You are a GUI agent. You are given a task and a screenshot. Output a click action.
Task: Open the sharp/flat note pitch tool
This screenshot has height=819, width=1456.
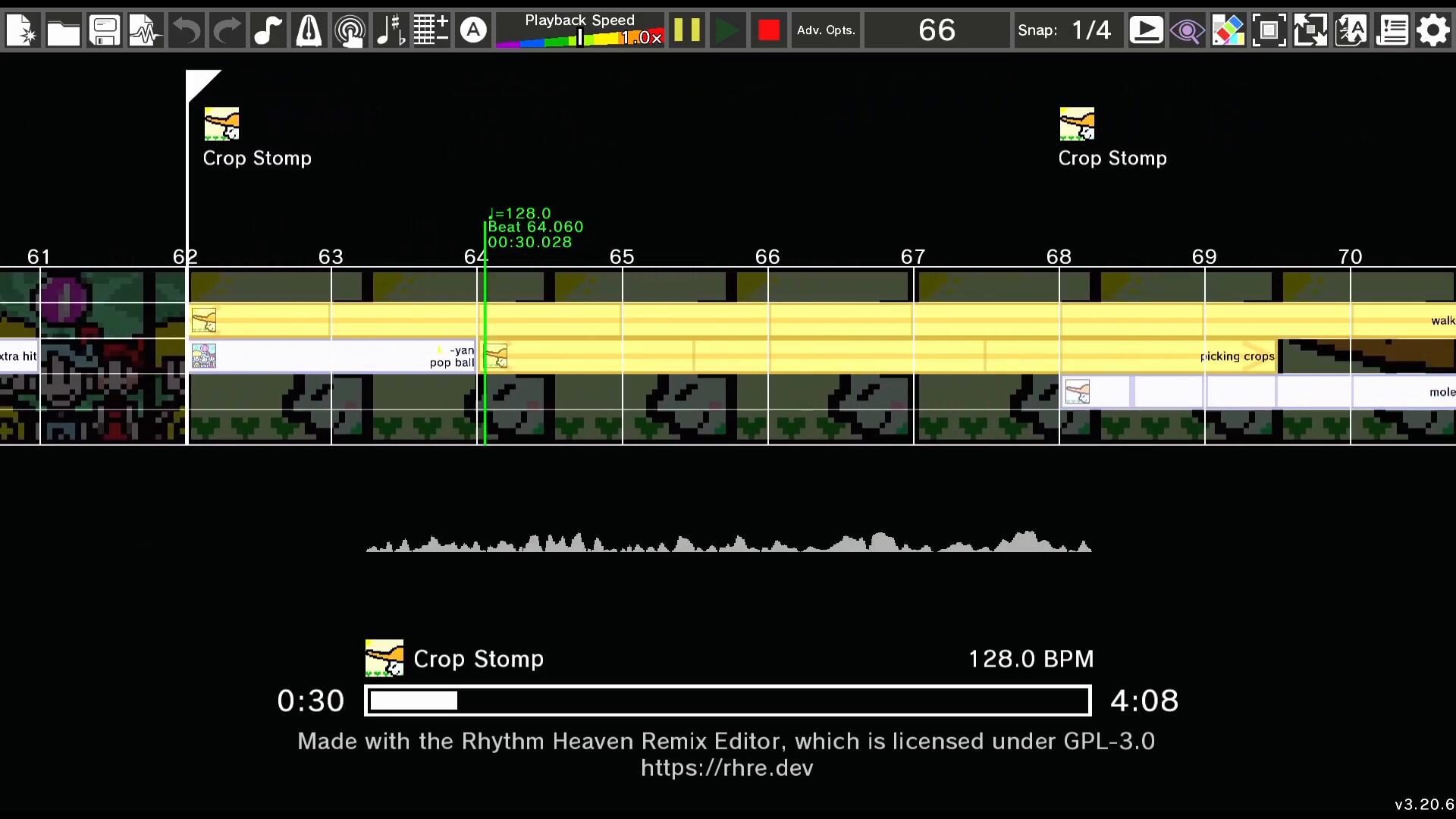(391, 31)
